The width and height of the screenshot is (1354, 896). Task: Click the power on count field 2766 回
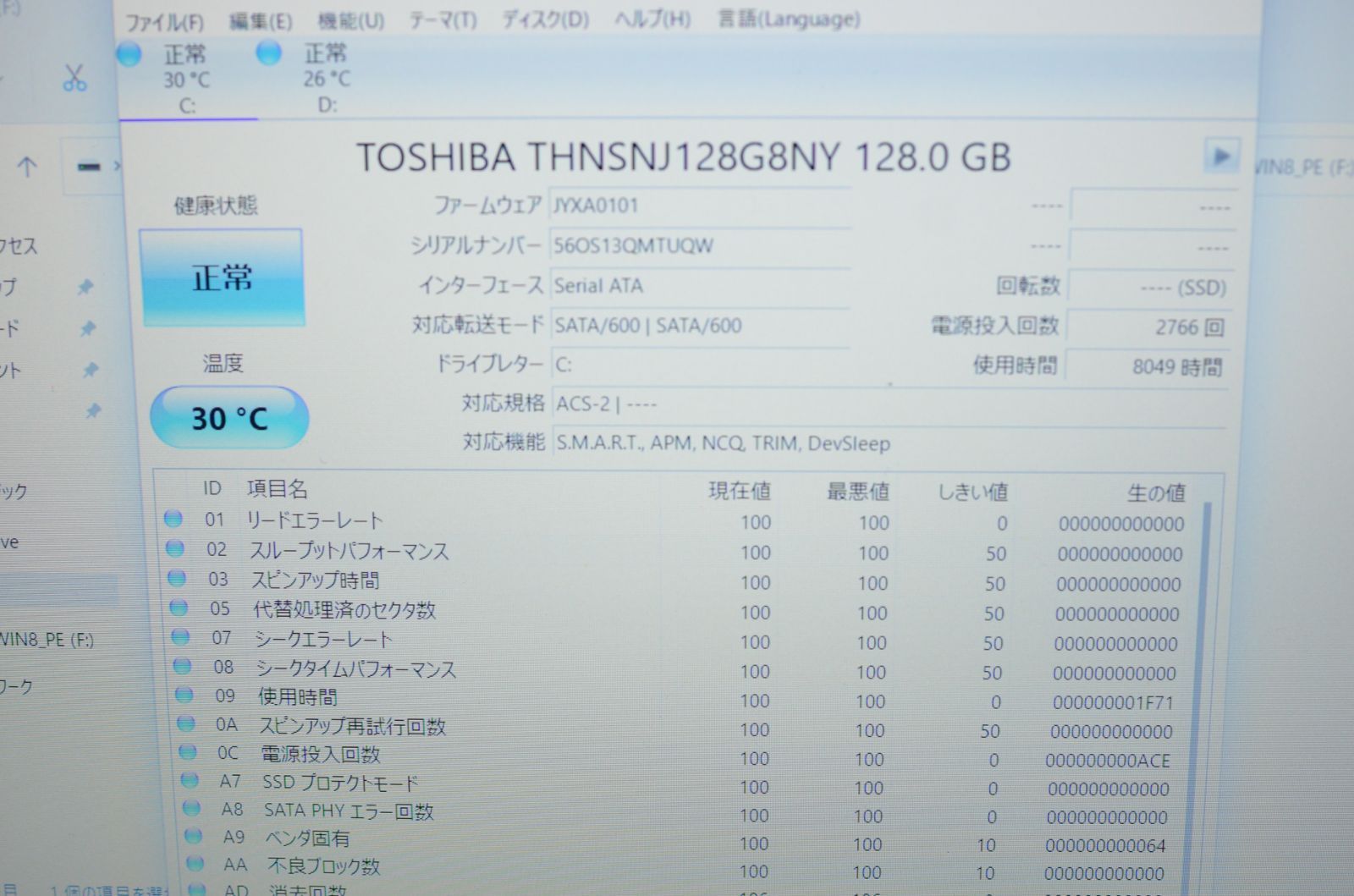pyautogui.click(x=1148, y=327)
